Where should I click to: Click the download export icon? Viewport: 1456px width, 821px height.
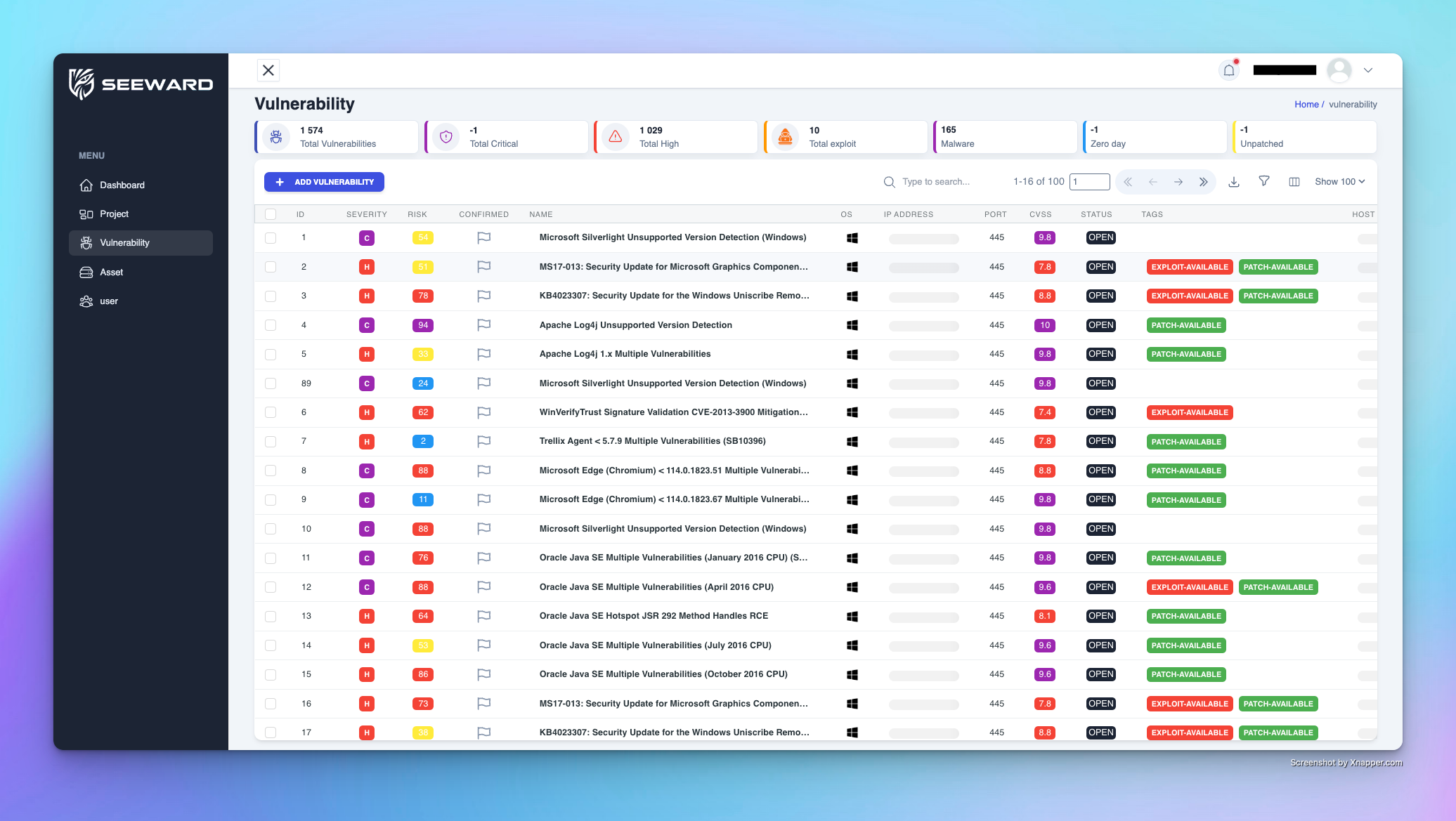[x=1233, y=182]
